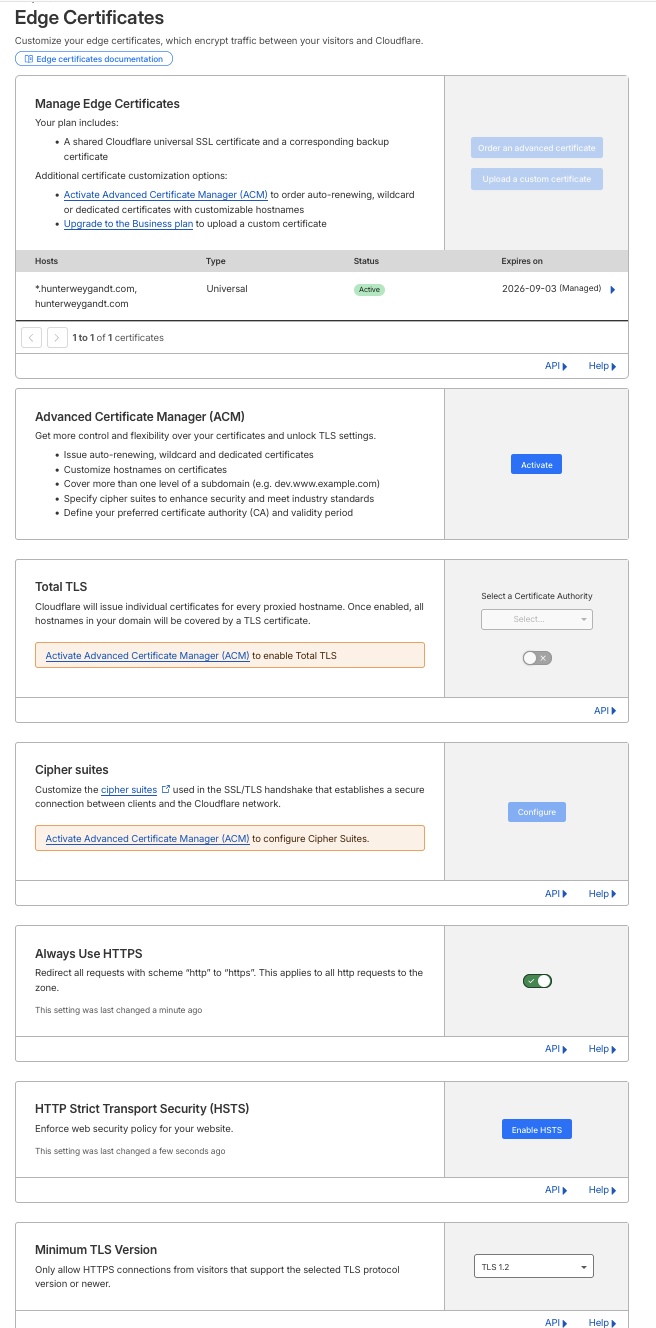The height and width of the screenshot is (1328, 656).
Task: Open API link under Total TLS
Action: click(x=605, y=711)
